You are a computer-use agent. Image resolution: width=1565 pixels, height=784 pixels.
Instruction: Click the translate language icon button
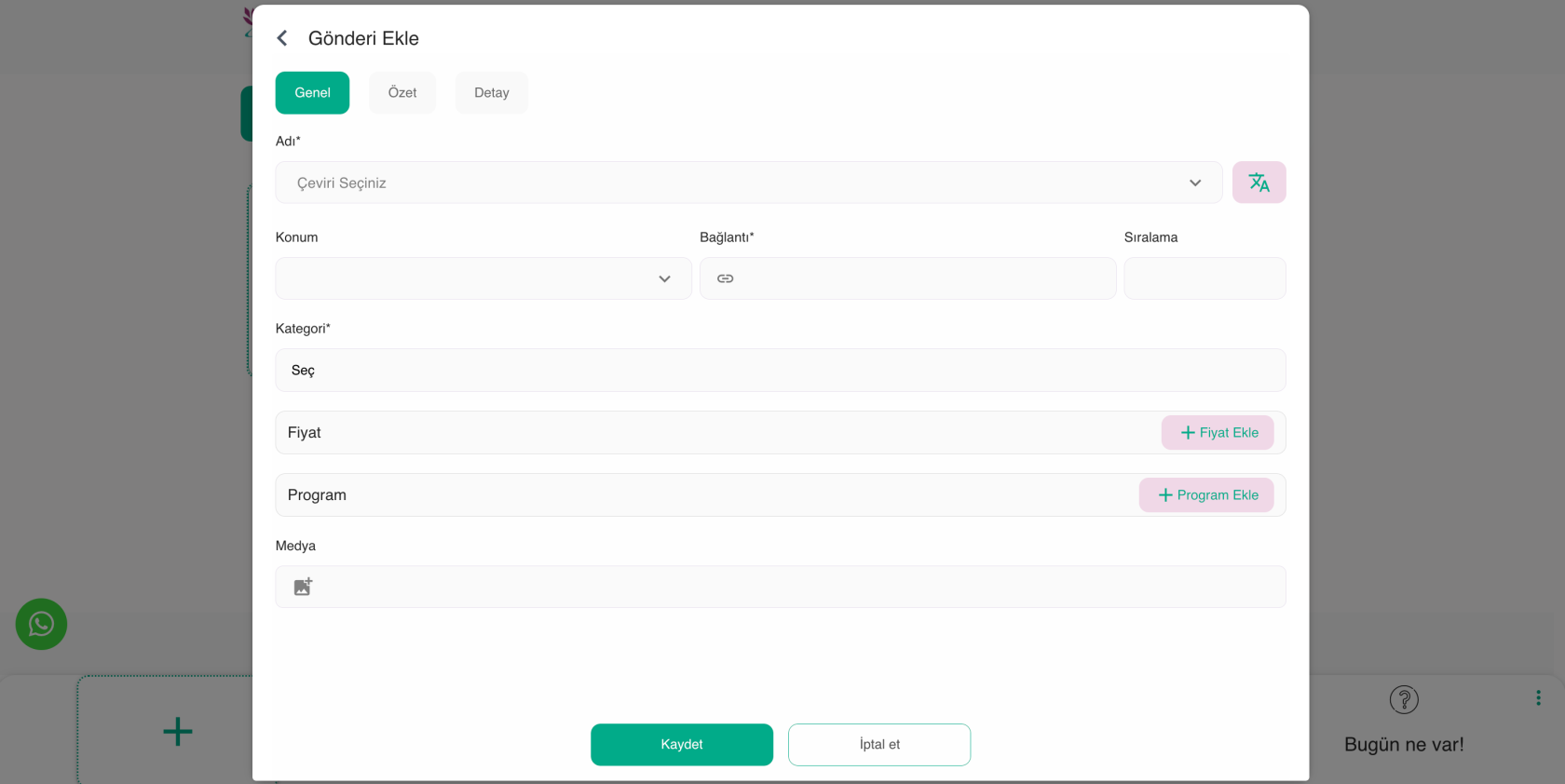coord(1259,182)
